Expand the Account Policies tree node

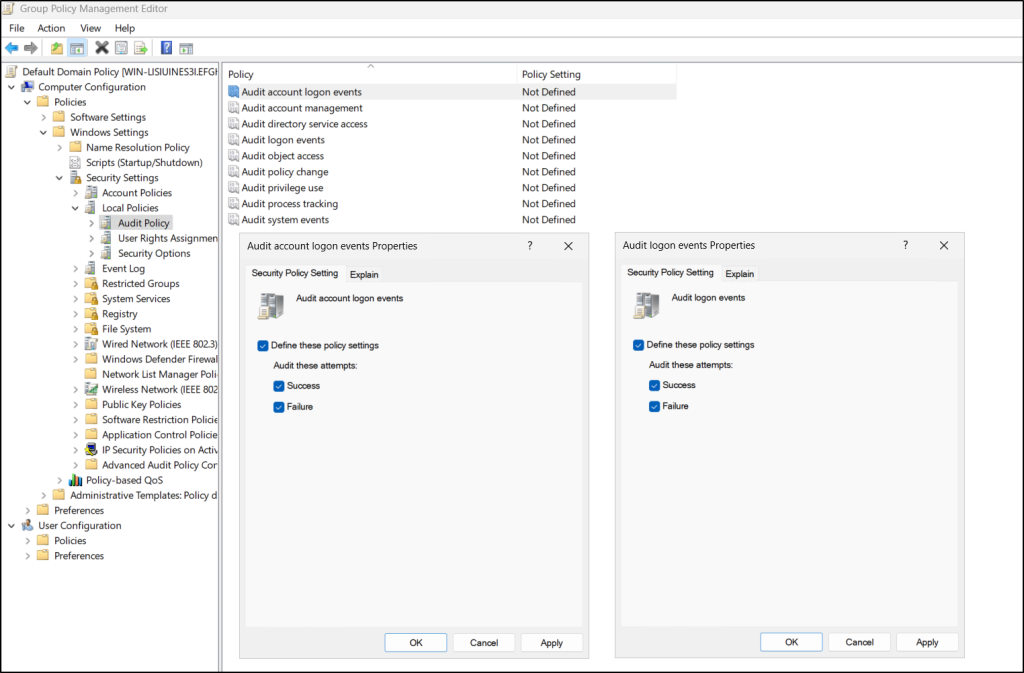point(76,193)
